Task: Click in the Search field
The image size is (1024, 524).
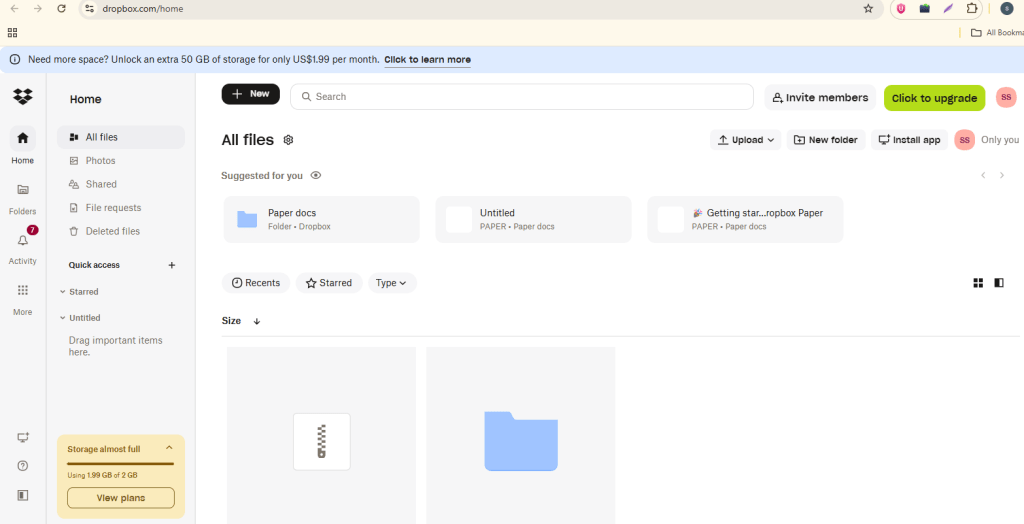Action: [x=522, y=97]
